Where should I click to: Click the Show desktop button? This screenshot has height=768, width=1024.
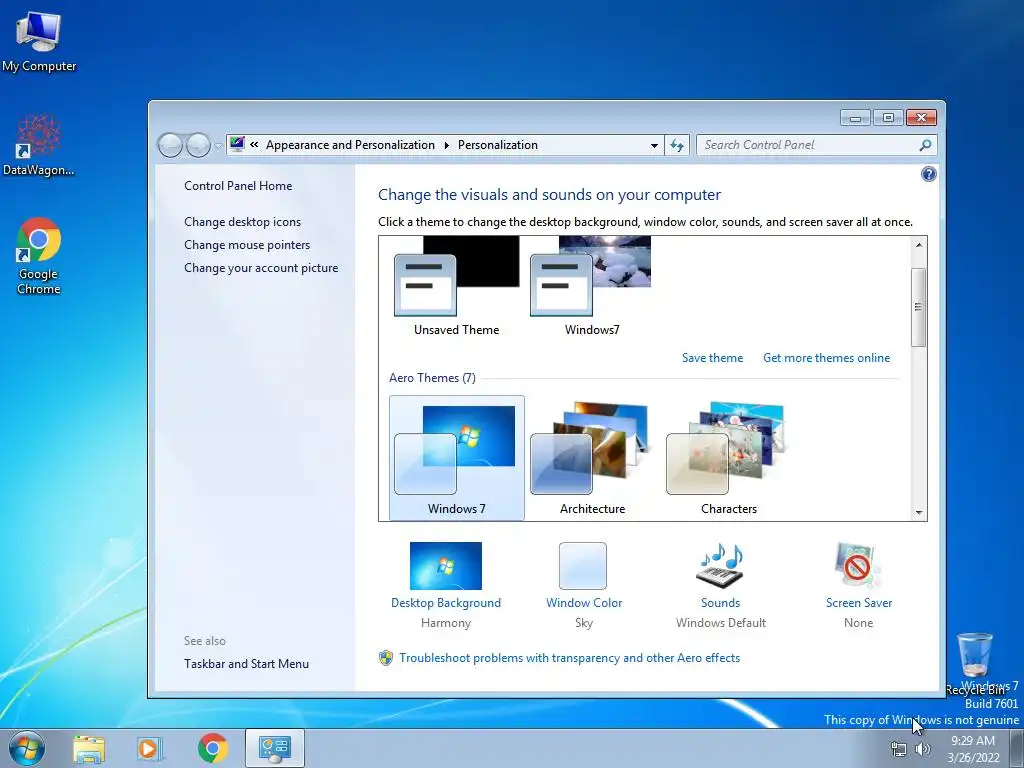click(x=1017, y=748)
